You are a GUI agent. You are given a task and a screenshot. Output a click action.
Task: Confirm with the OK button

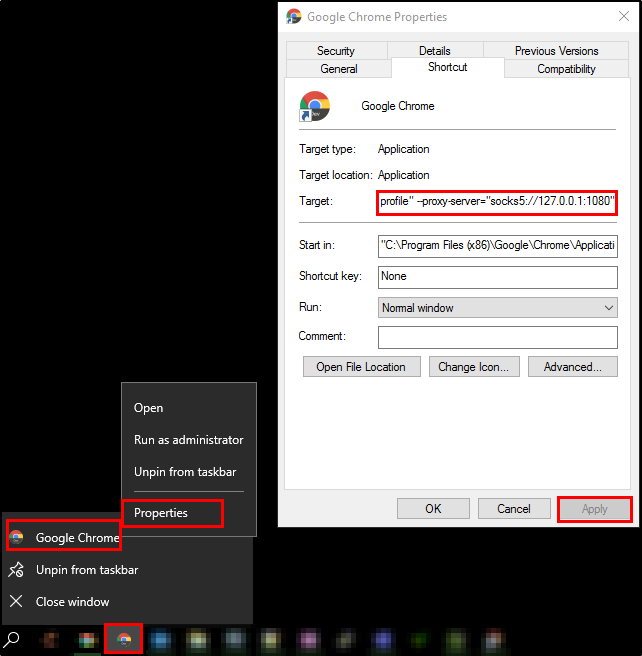click(x=433, y=509)
